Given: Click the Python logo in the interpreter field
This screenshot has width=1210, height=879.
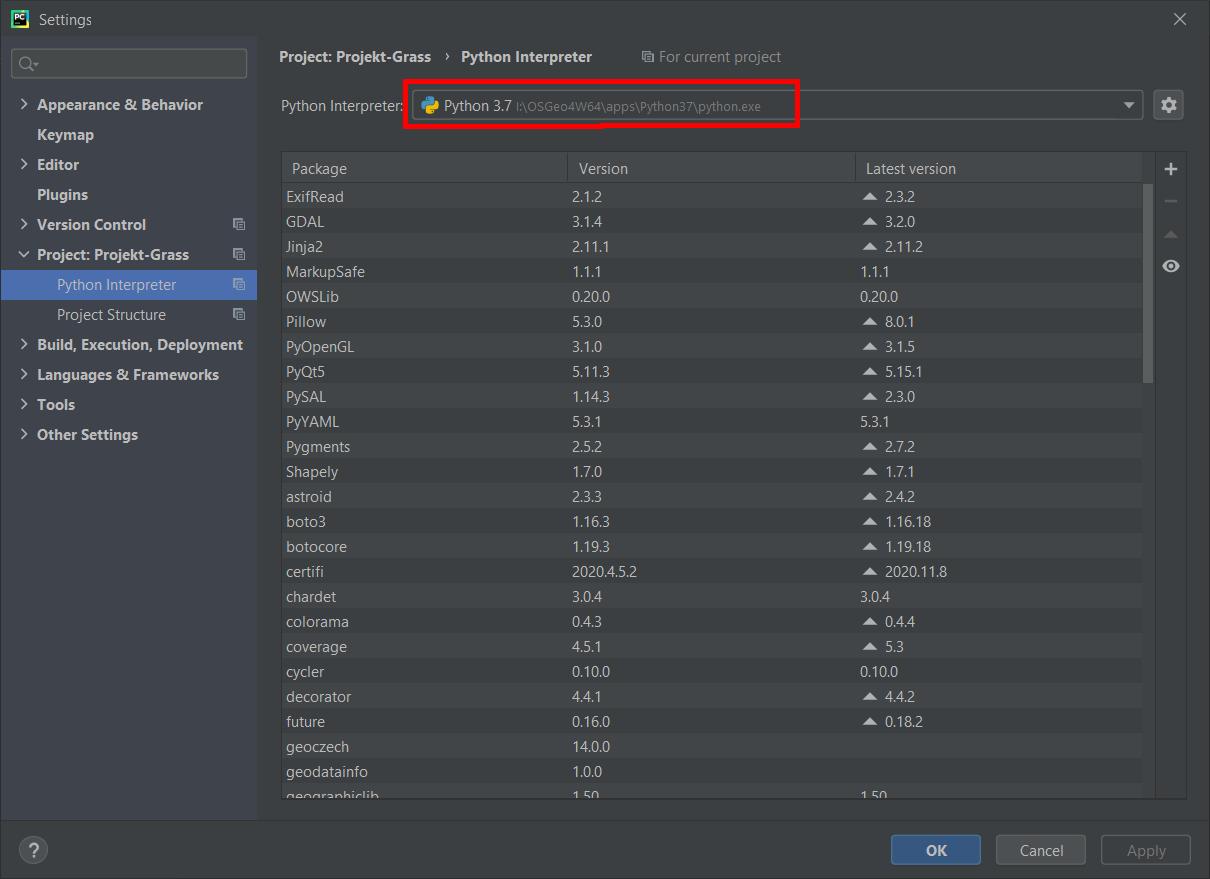Looking at the screenshot, I should tap(430, 104).
